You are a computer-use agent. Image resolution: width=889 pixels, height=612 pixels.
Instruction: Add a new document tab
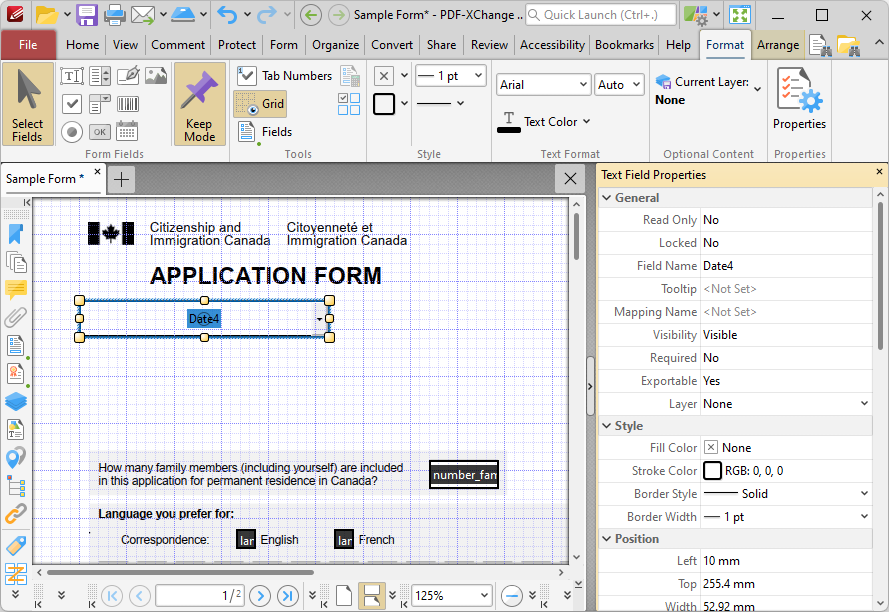121,180
